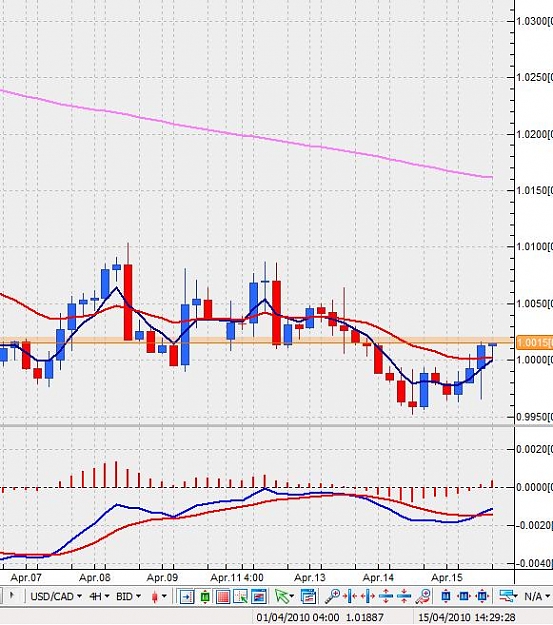Click the 1.0050 price axis label
The width and height of the screenshot is (553, 625).
pyautogui.click(x=534, y=303)
